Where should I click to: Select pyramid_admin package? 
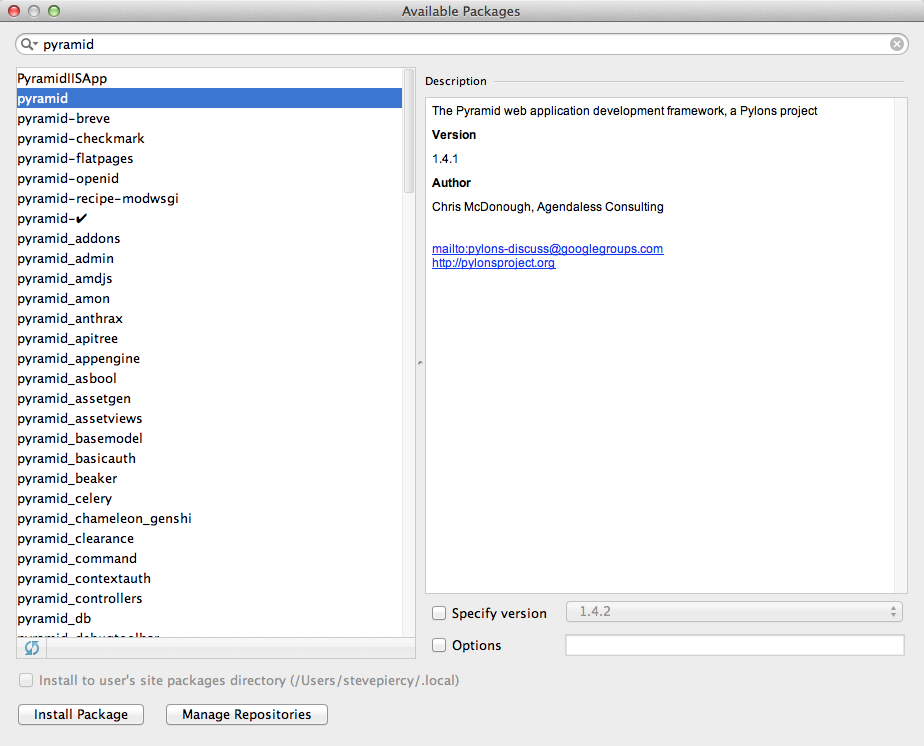(209, 259)
